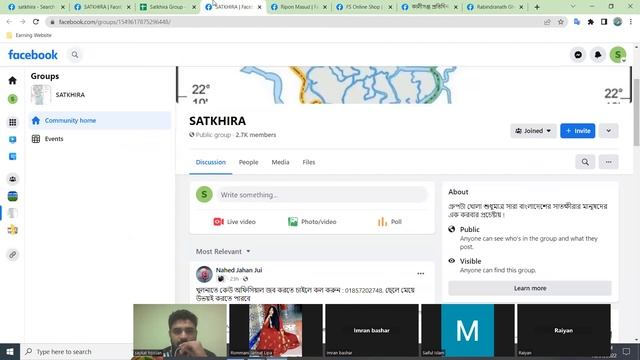
Task: Click the share page icon in address bar
Action: (547, 22)
